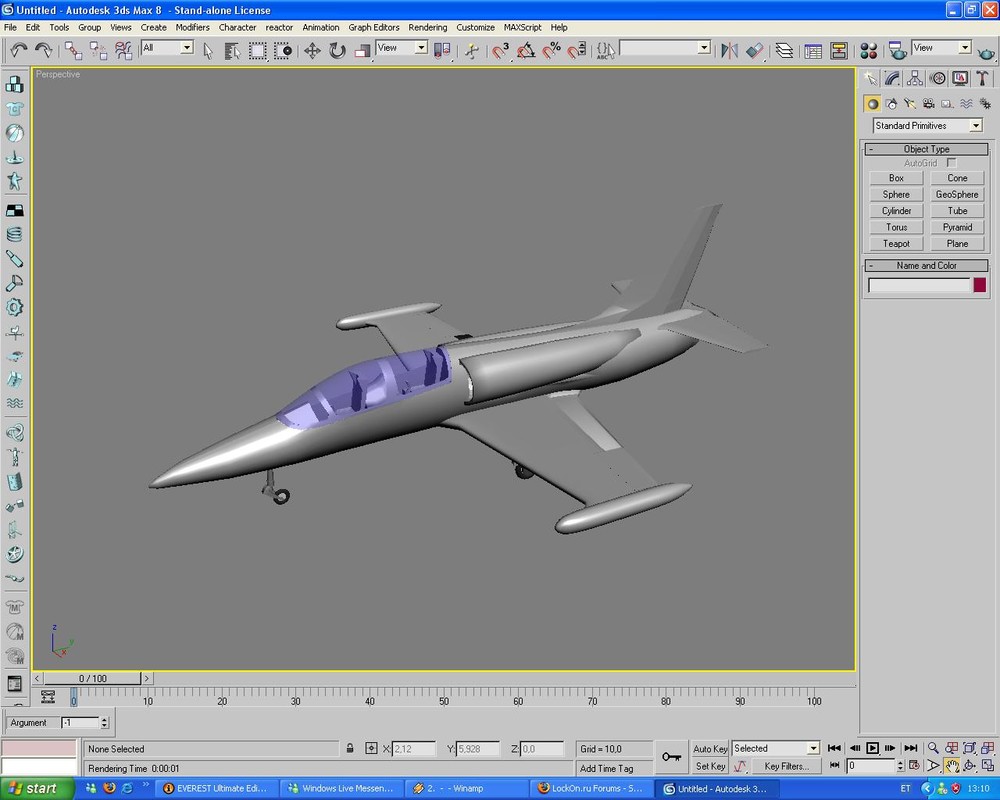Click the Zoom Extents icon

[969, 748]
